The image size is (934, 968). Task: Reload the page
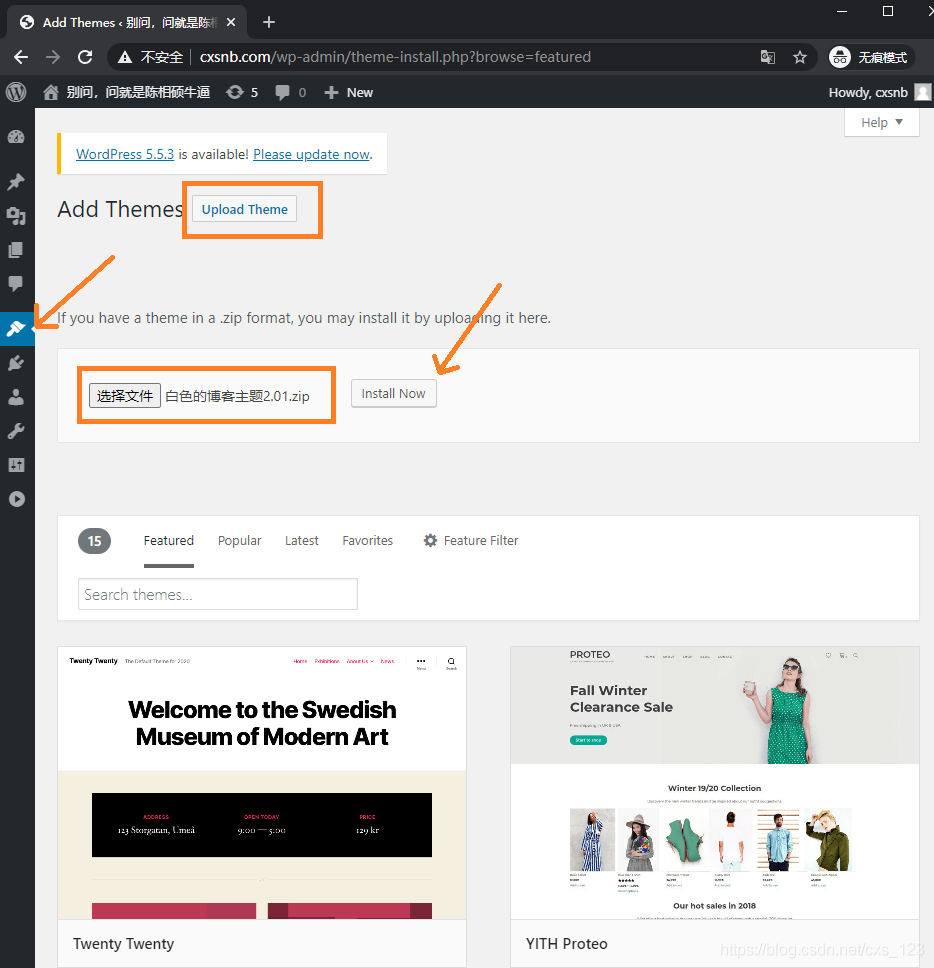[x=85, y=57]
